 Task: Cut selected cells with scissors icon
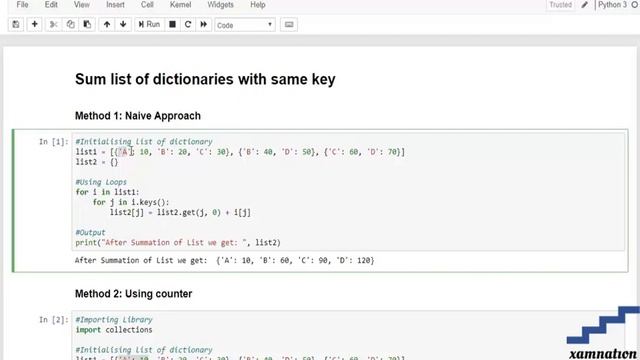pos(53,24)
